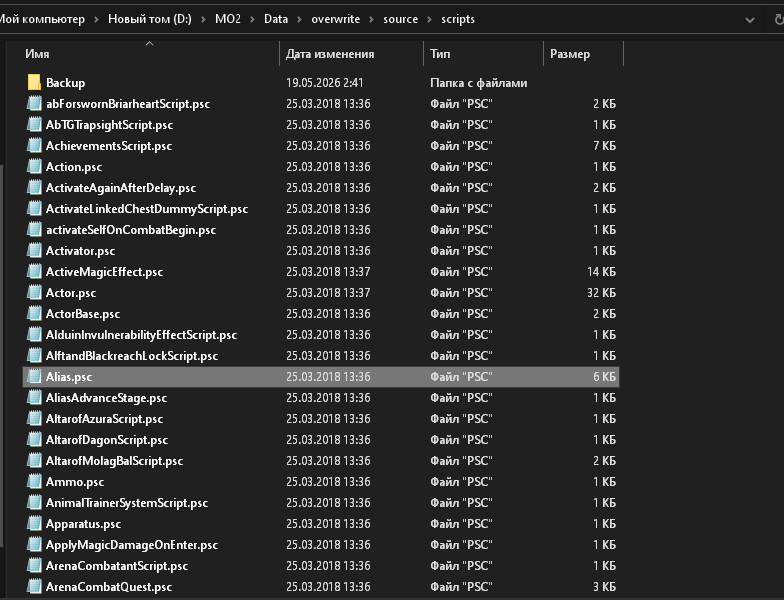Go to Мой компьютер in breadcrumb
784x600 pixels.
42,19
